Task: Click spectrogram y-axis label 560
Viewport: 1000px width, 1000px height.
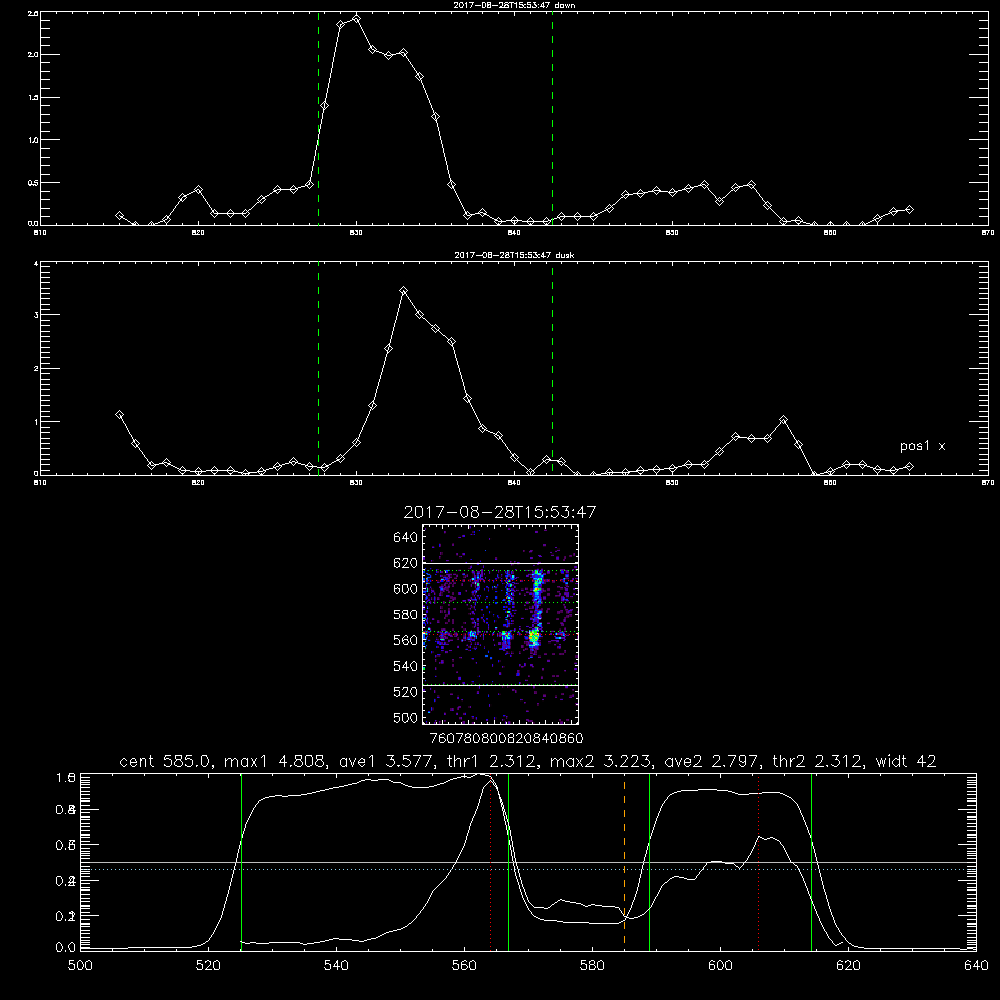Action: coord(406,640)
